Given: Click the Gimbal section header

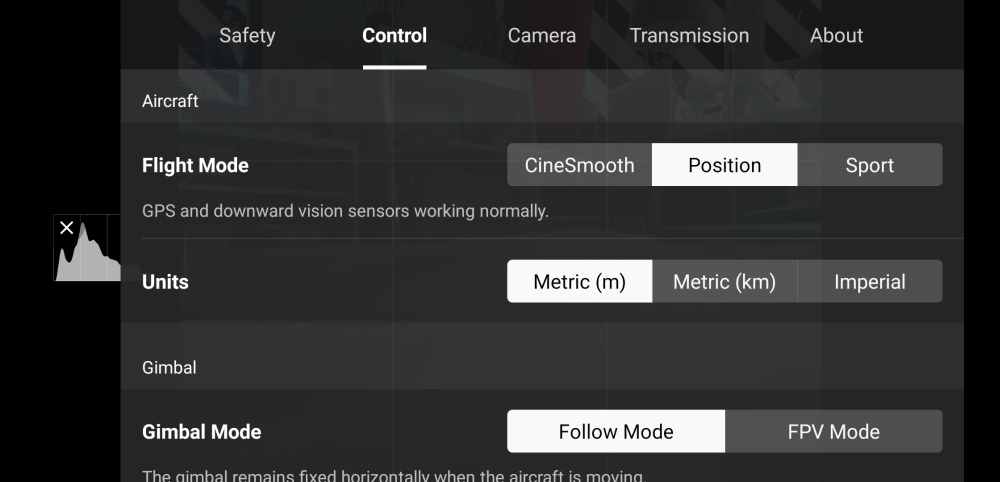Looking at the screenshot, I should (x=169, y=367).
